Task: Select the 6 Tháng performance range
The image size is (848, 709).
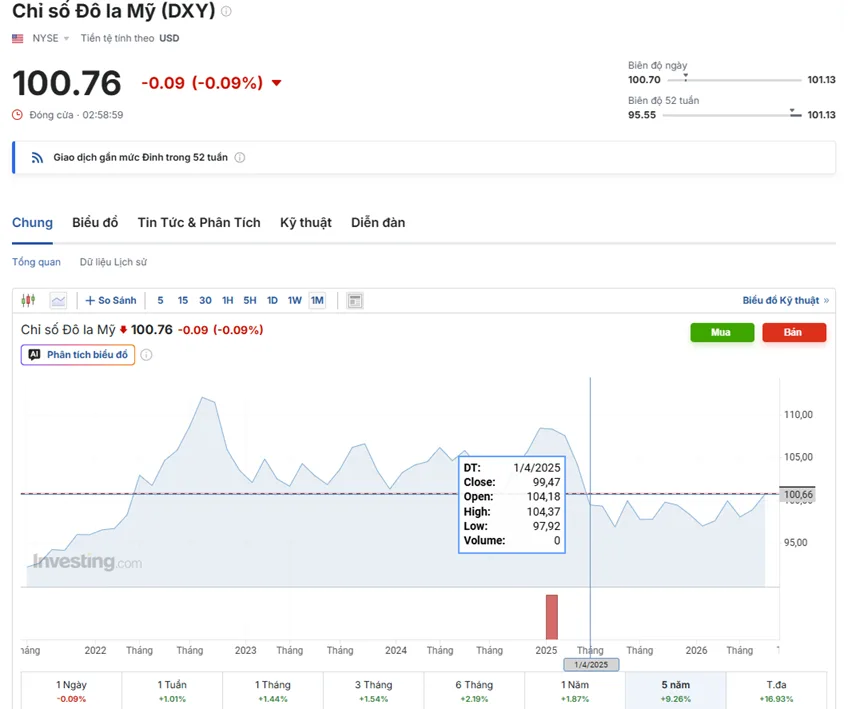Action: click(474, 691)
